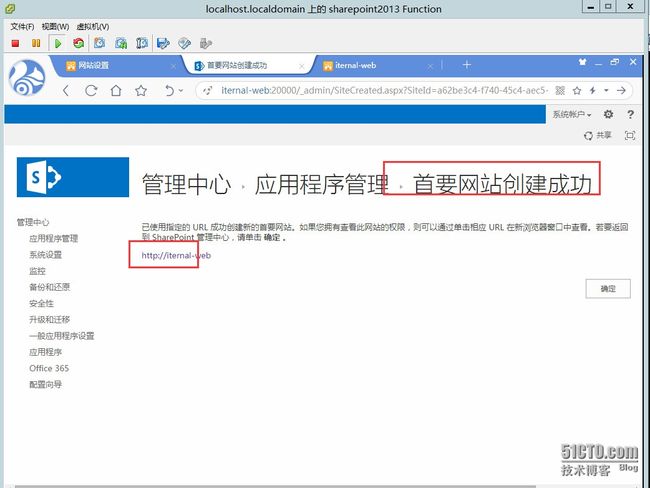This screenshot has width=650, height=488.
Task: Go back with the browser back arrow
Action: [66, 90]
